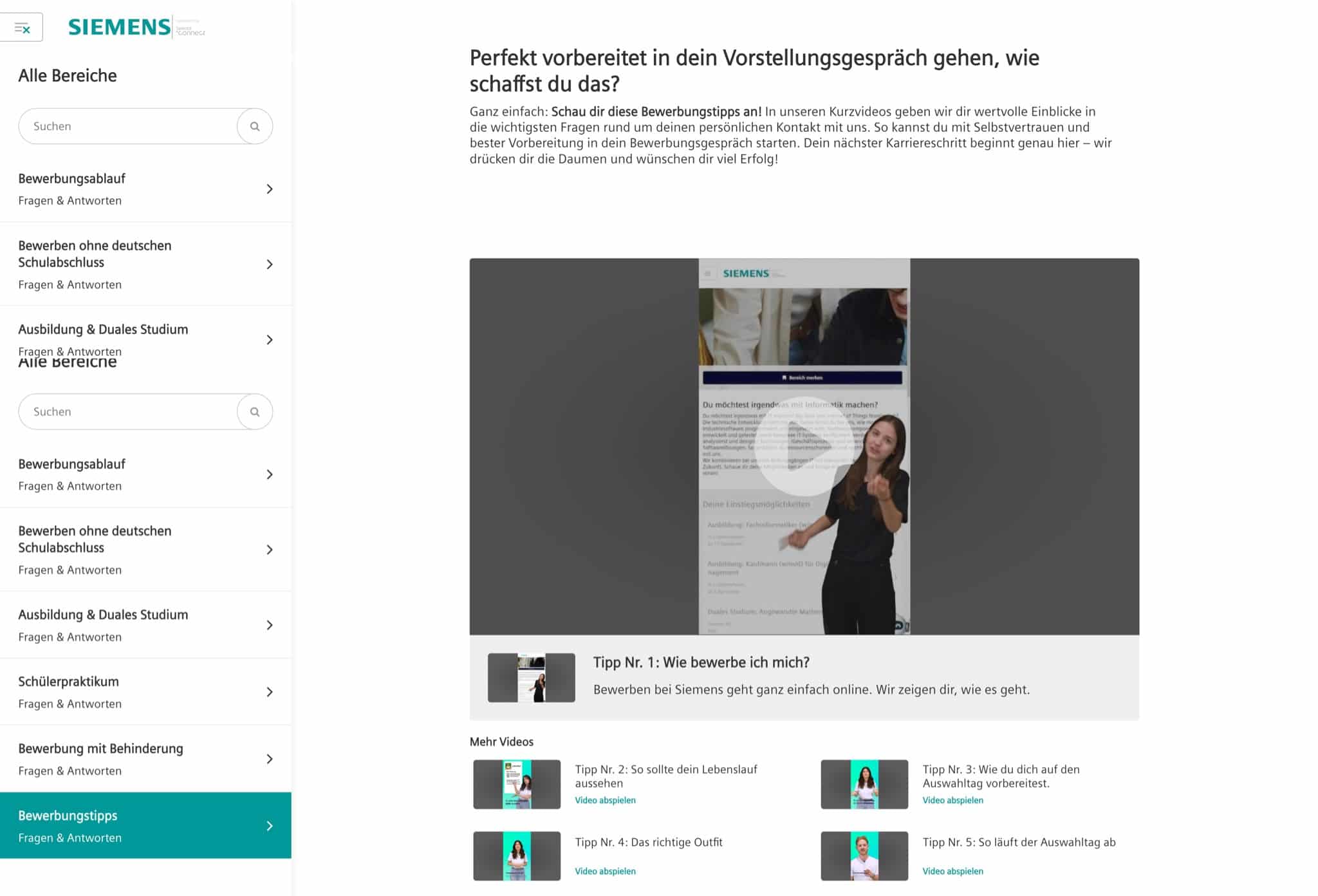Image resolution: width=1318 pixels, height=896 pixels.
Task: Expand the highlighted Bewerbungstipps chevron
Action: (x=270, y=826)
